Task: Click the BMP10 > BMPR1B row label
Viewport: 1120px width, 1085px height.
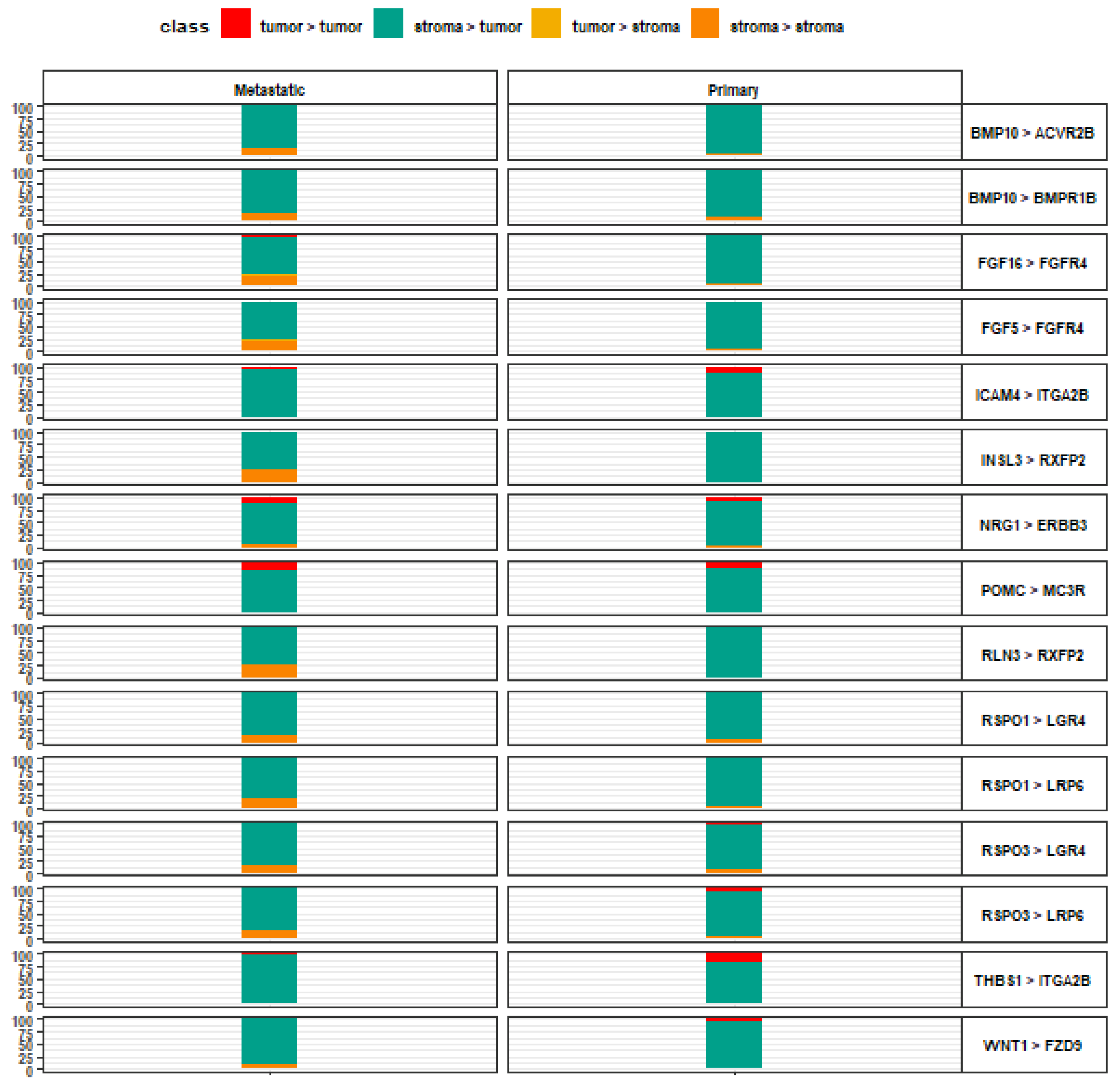Action: pos(1033,198)
